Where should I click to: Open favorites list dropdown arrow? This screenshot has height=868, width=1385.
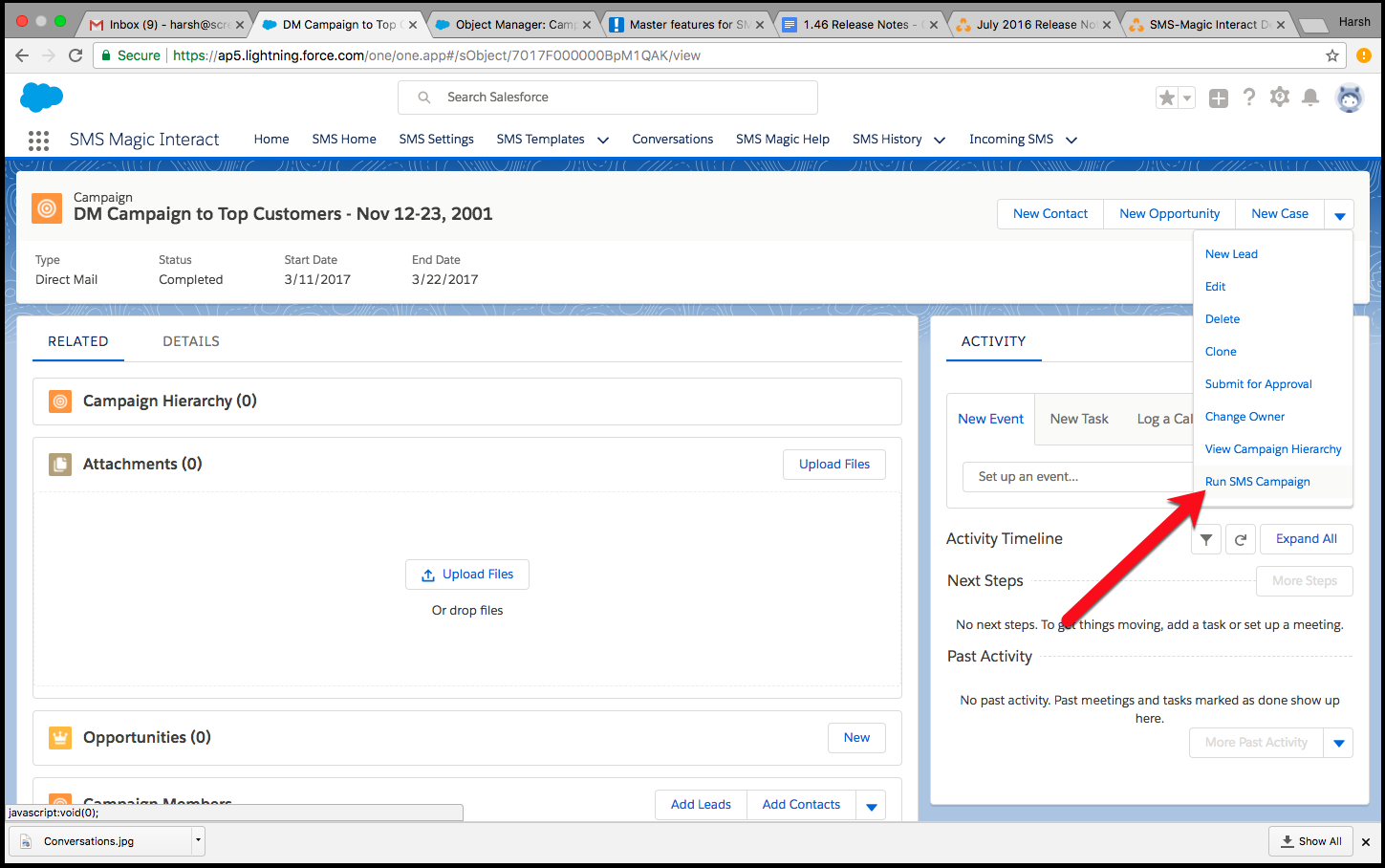pos(1187,98)
